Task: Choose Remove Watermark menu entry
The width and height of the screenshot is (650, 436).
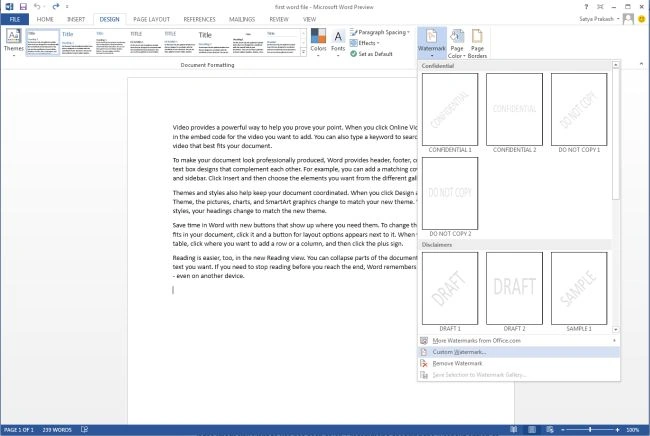Action: pos(519,363)
